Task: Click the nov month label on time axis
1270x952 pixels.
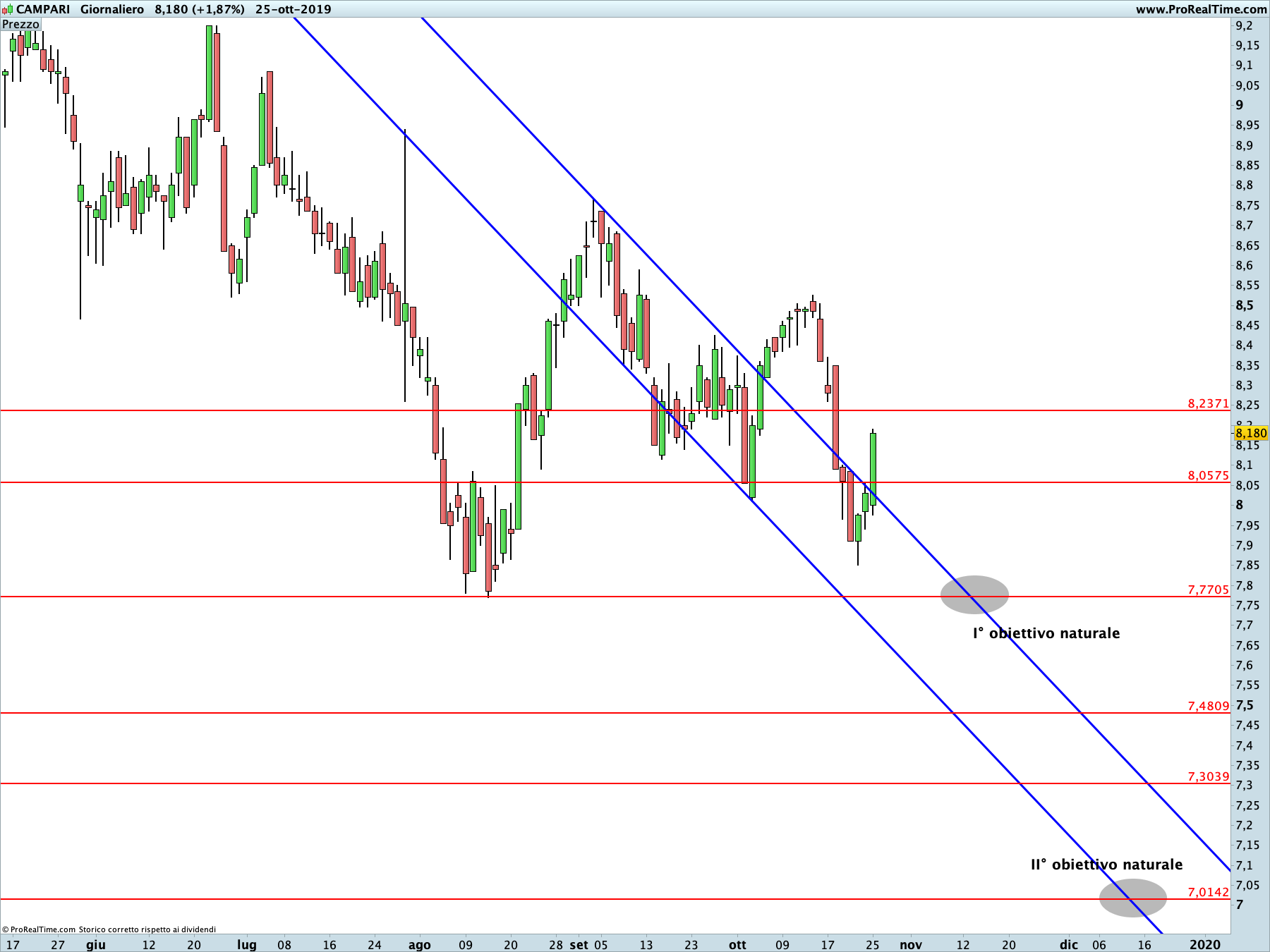Action: click(911, 944)
